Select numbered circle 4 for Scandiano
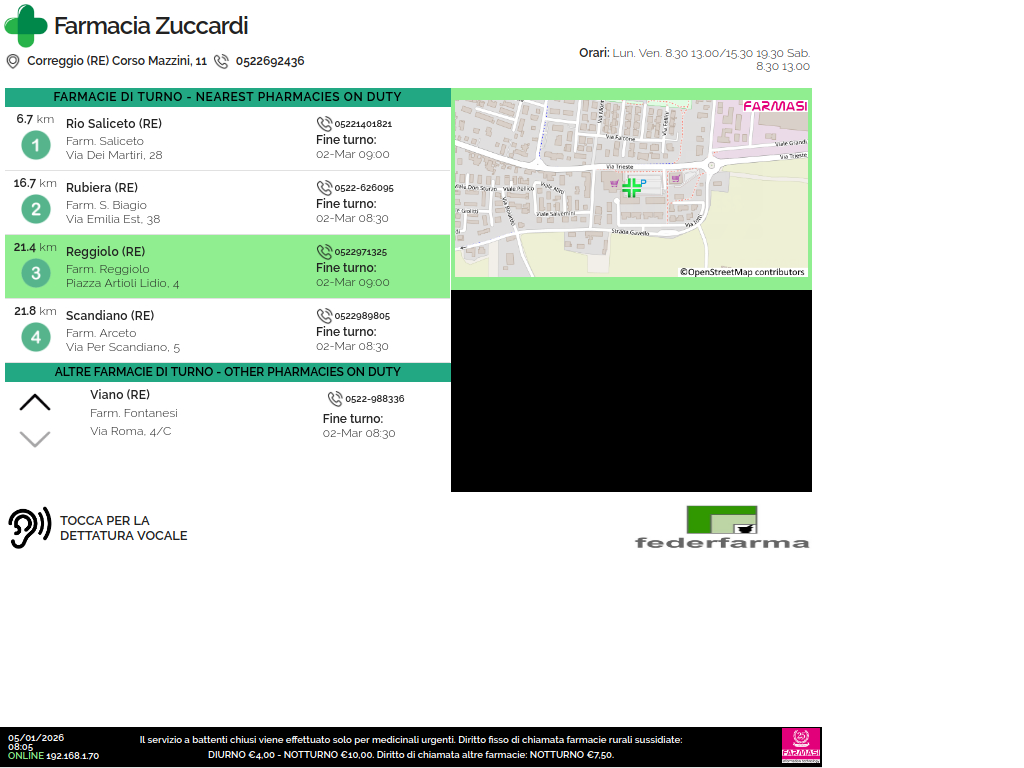Viewport: 1024px width, 768px height. point(36,337)
